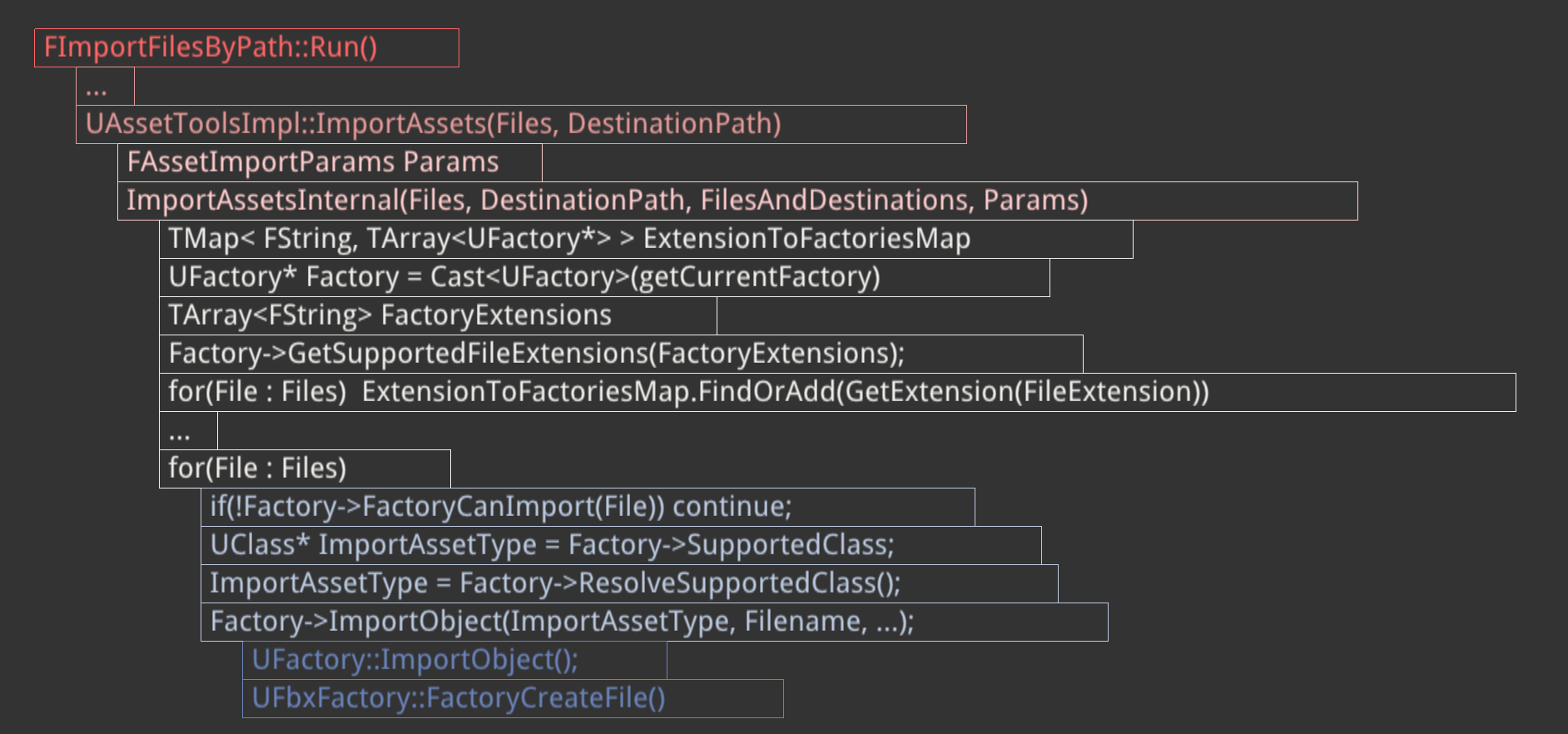
Task: Select the red ellipsis box under Run()
Action: 105,87
